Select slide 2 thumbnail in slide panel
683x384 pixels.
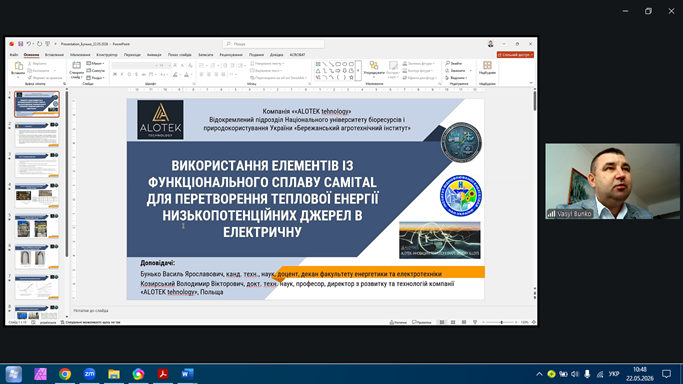[x=37, y=135]
